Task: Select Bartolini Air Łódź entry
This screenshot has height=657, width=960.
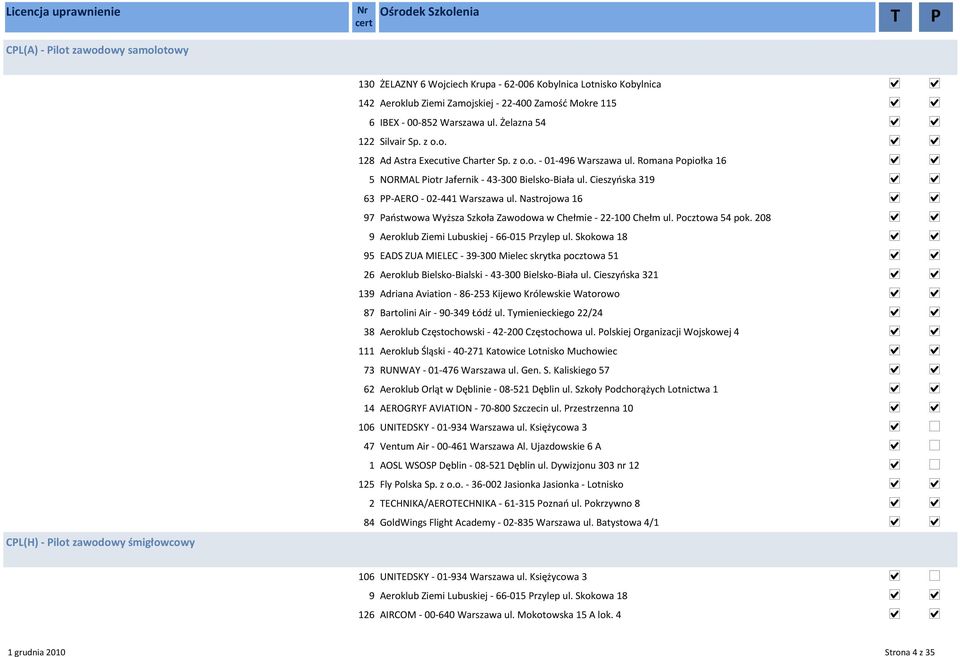Action: pyautogui.click(x=491, y=313)
